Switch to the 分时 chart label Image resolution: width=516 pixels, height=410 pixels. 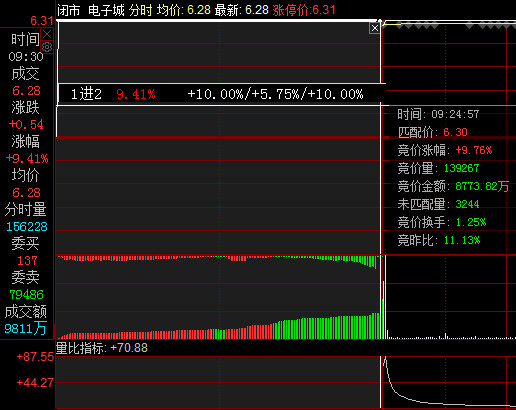(141, 10)
